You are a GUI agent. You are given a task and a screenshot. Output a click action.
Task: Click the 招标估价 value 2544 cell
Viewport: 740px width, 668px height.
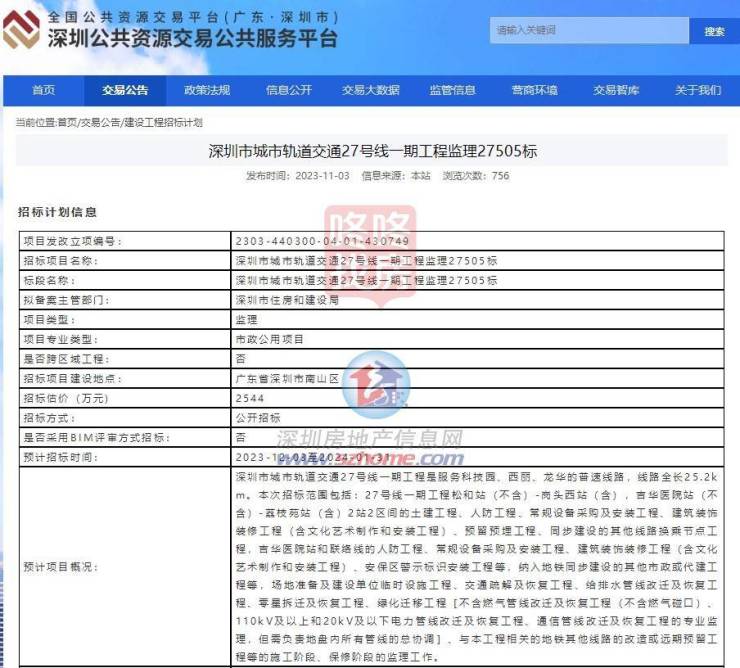click(x=249, y=397)
